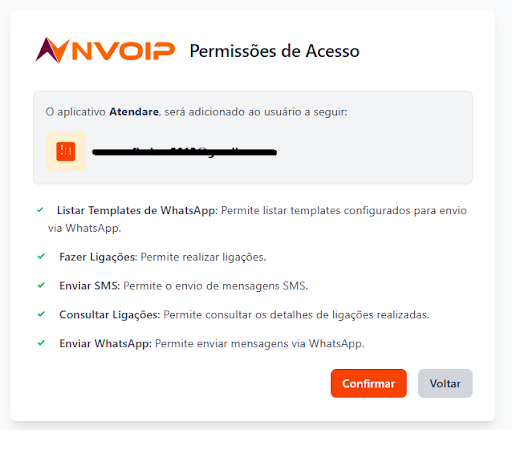Click the checkmark beside Enviar WhatsApp

[41, 343]
